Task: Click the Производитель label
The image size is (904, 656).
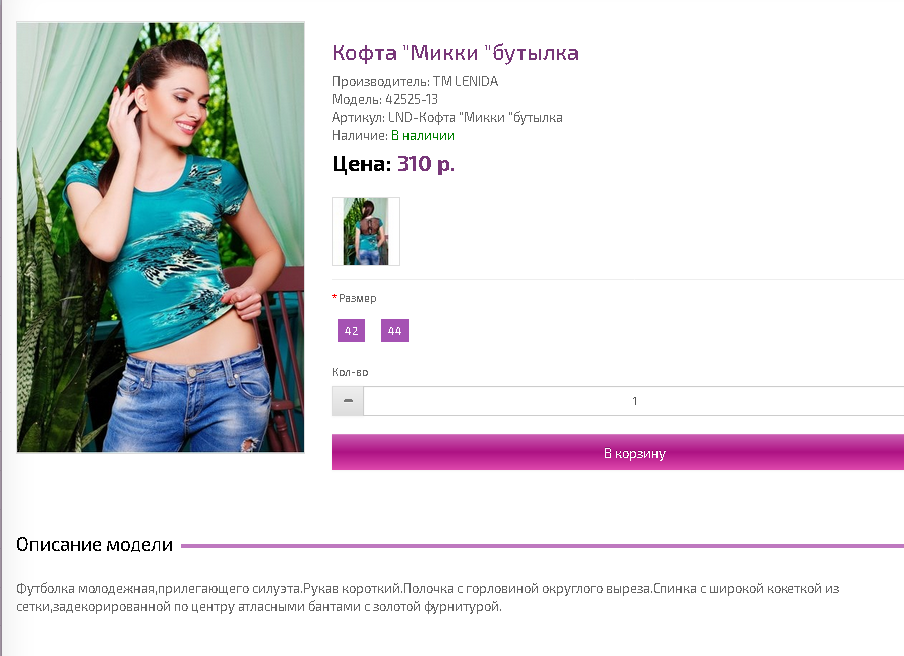Action: 381,81
